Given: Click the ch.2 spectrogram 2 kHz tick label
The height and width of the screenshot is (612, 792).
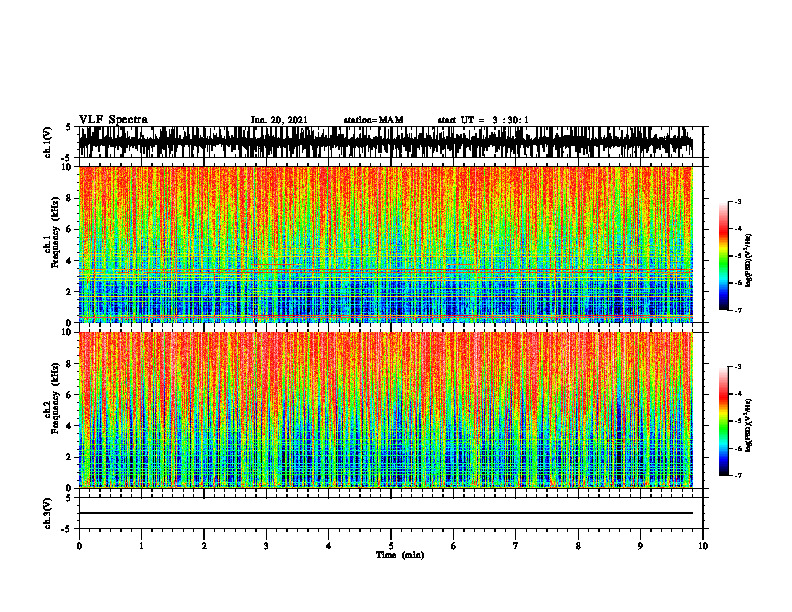Looking at the screenshot, I should [69, 457].
